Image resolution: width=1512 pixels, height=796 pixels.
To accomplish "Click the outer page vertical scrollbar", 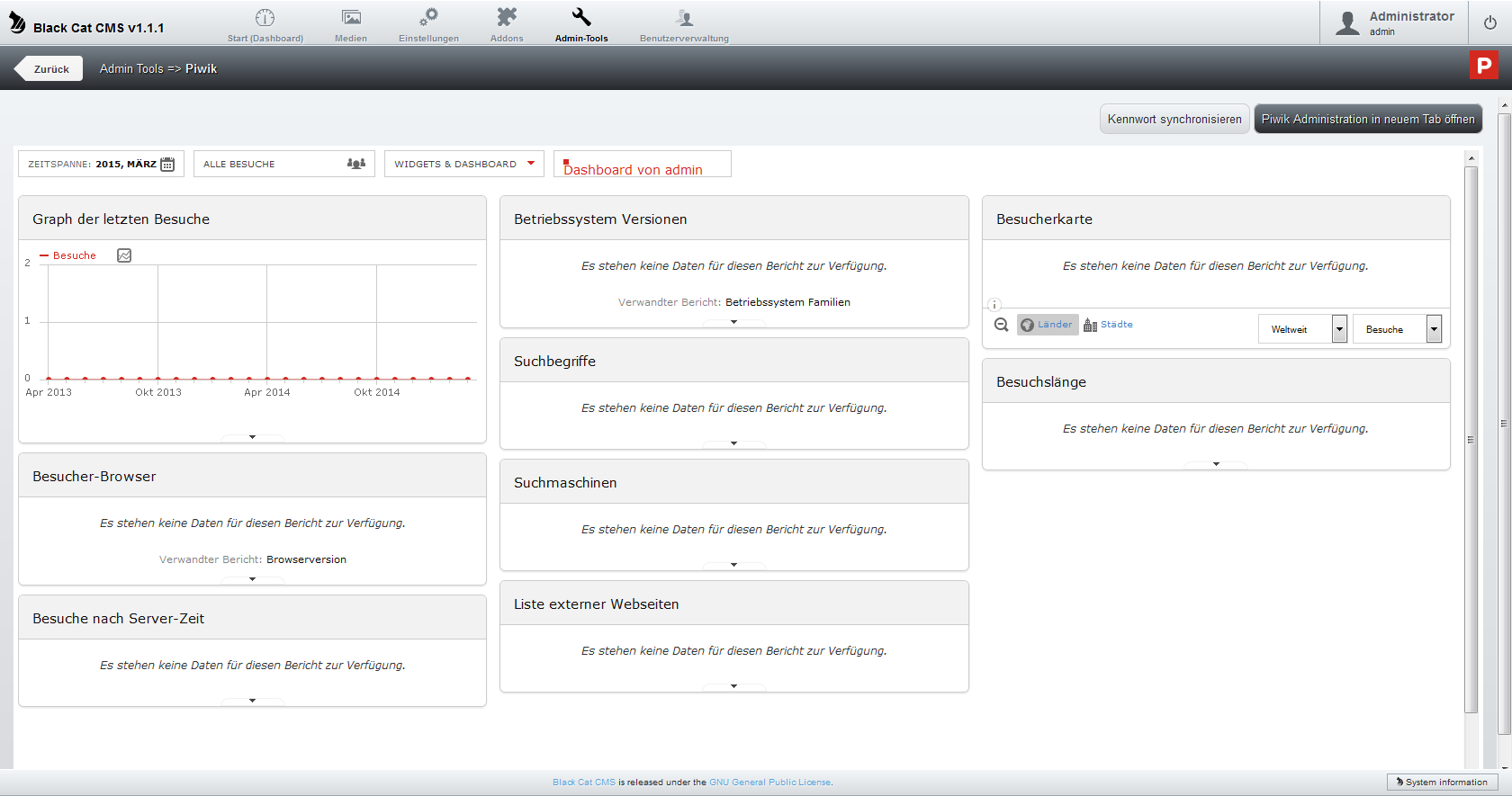I will [1504, 423].
